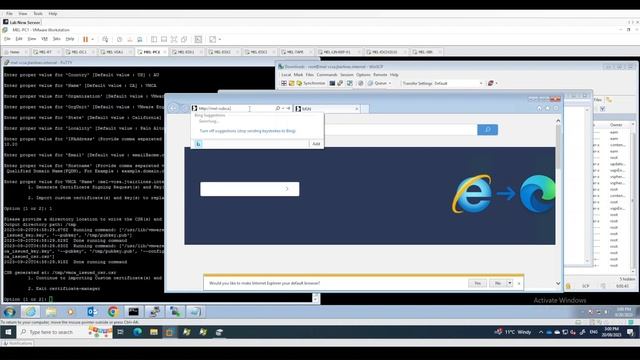Click VMware thumbnail bar view icon
Screen dimensions: 640x360
(x=164, y=39)
